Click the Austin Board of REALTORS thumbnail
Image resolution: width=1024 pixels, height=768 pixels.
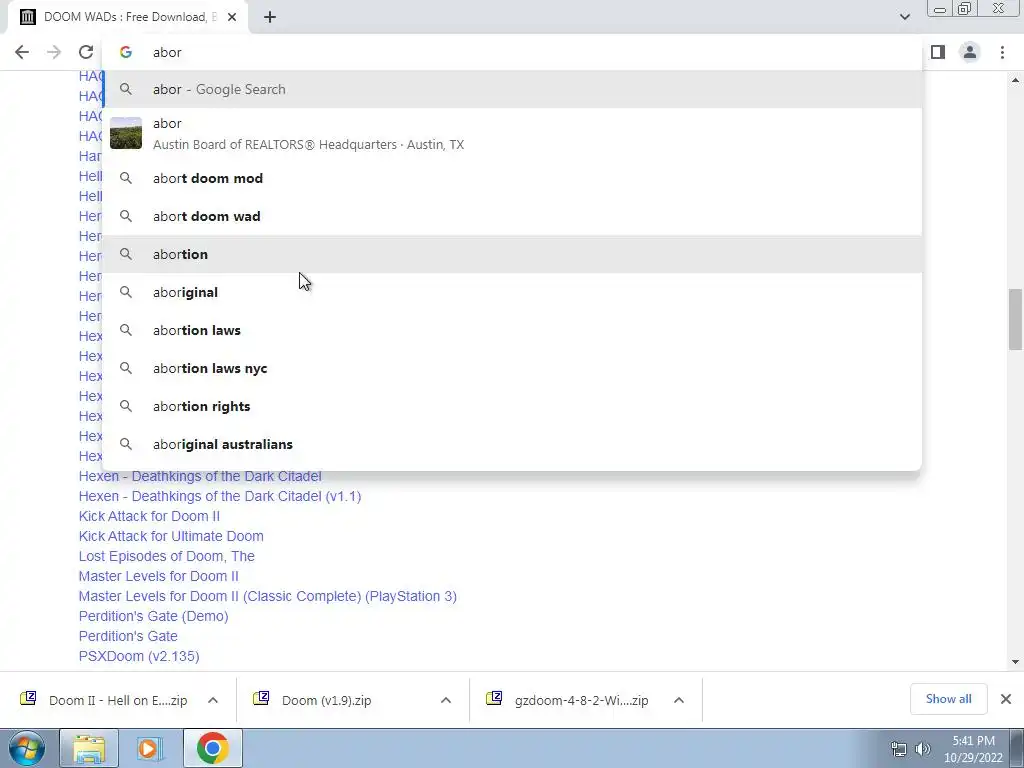coord(126,133)
